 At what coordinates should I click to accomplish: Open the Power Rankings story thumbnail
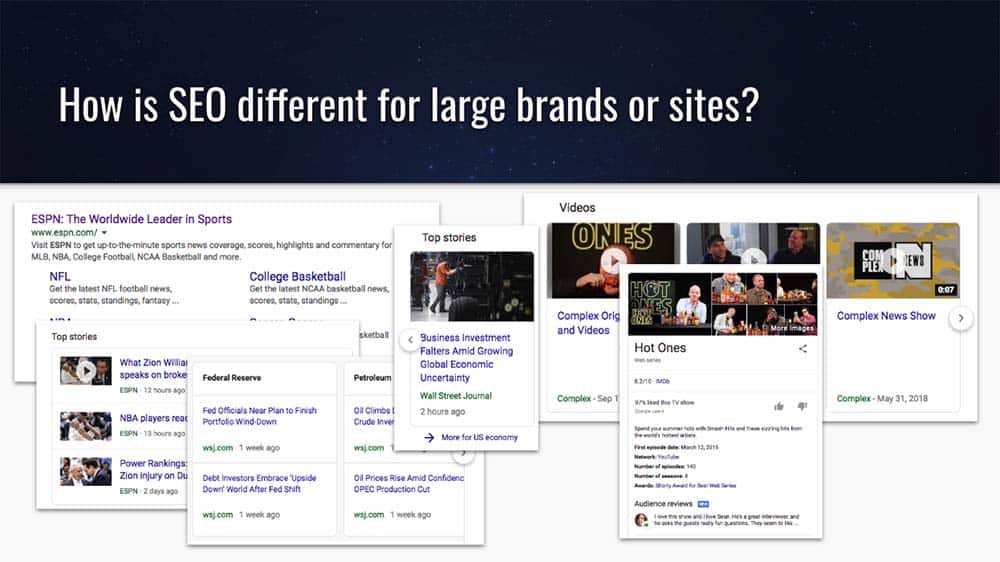tap(85, 471)
